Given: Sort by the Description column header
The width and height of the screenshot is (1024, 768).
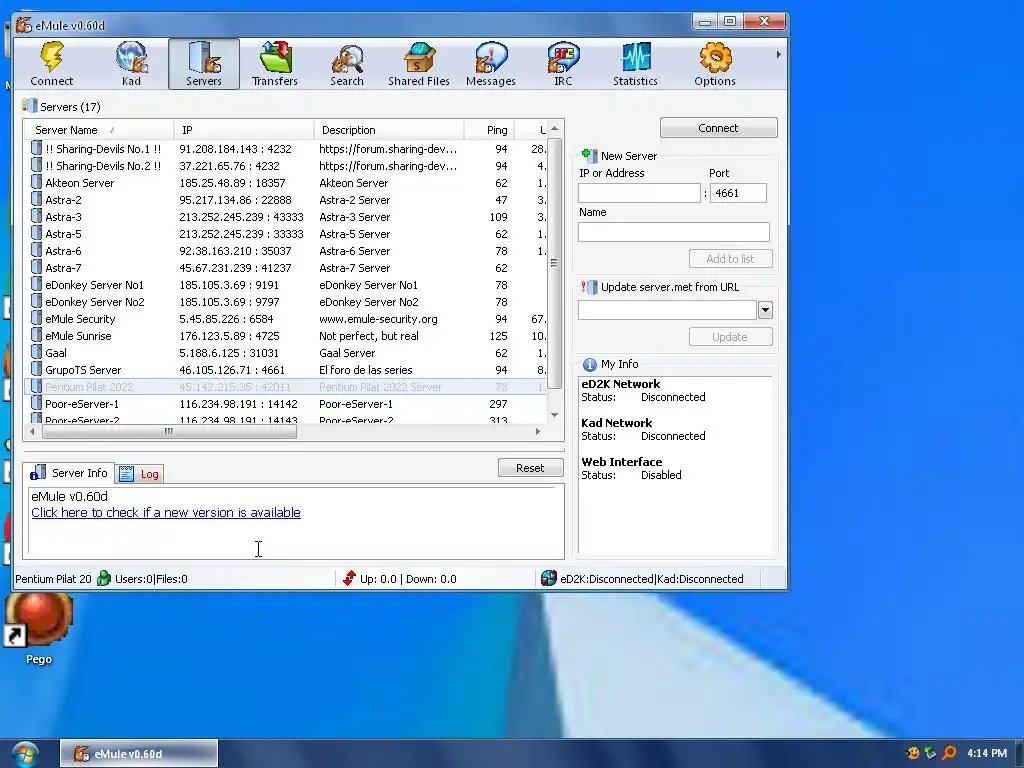Looking at the screenshot, I should pyautogui.click(x=389, y=130).
